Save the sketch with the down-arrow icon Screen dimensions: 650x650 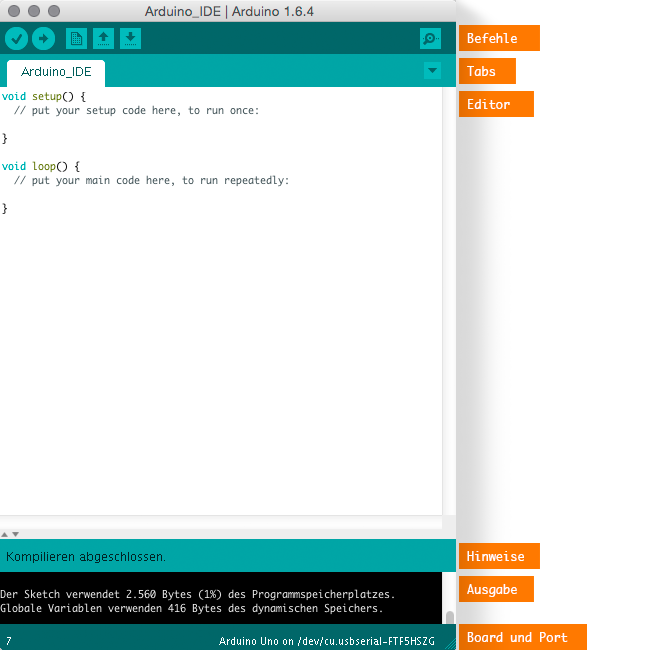tap(131, 39)
